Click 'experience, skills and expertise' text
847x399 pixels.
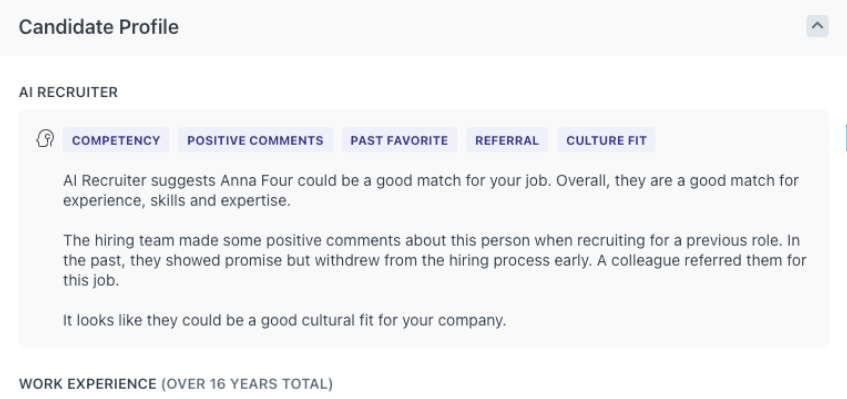[x=177, y=200]
